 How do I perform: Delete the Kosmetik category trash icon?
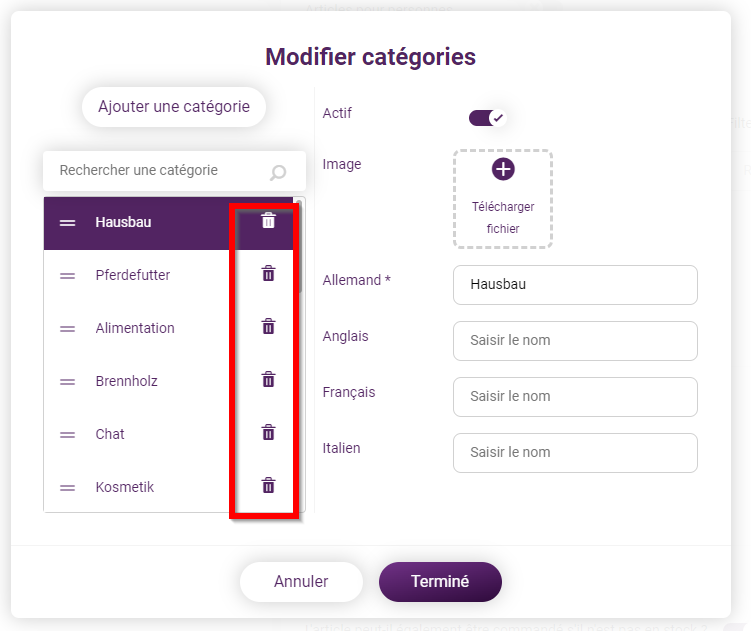point(268,485)
